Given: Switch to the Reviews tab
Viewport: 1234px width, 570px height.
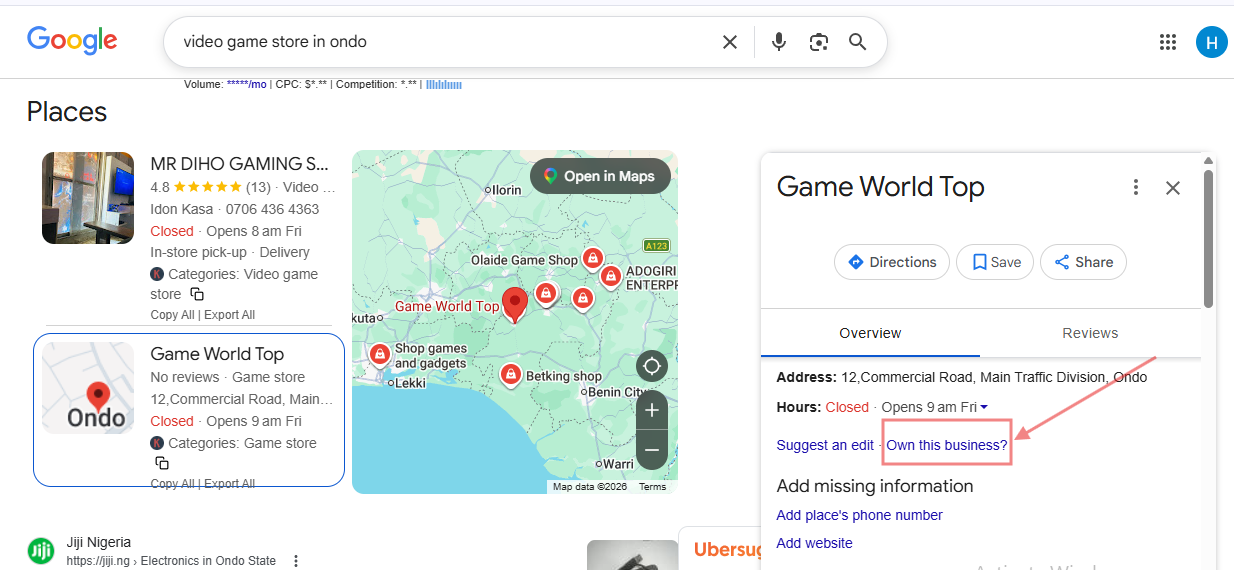Looking at the screenshot, I should (x=1090, y=333).
